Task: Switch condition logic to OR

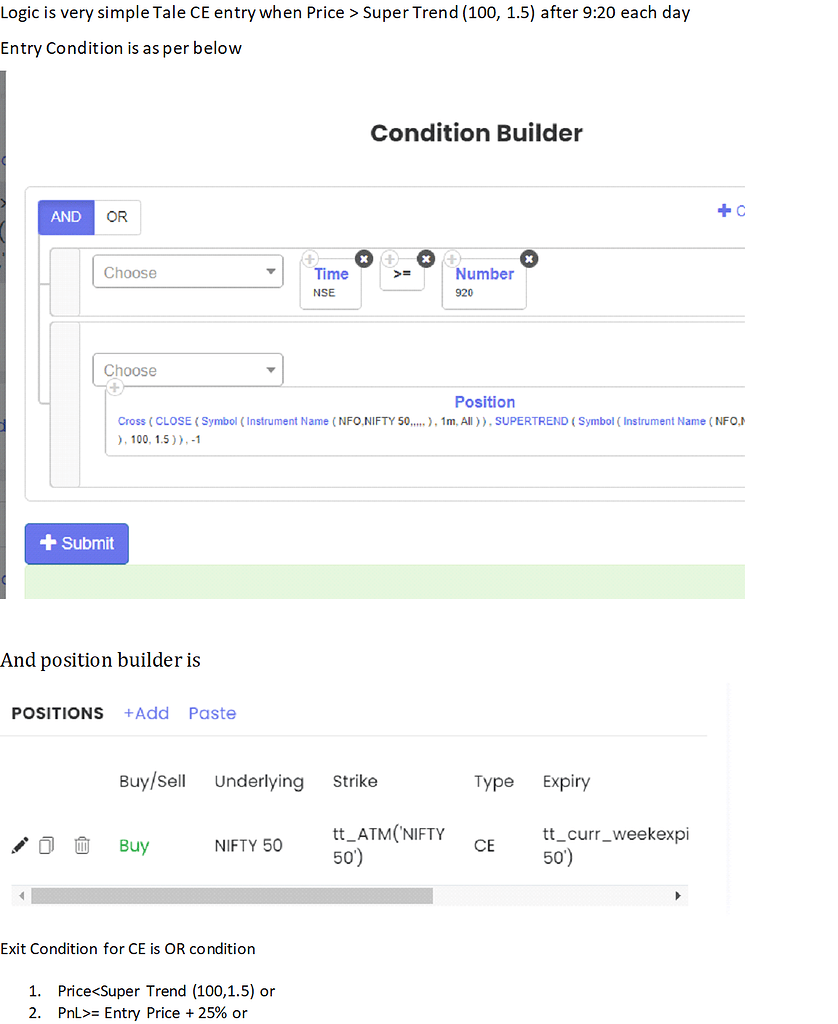Action: click(117, 217)
